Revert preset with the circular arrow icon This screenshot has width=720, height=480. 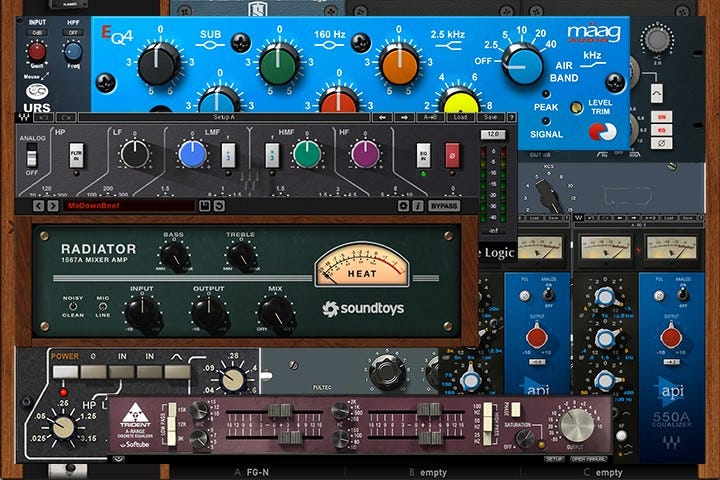pyautogui.click(x=219, y=206)
